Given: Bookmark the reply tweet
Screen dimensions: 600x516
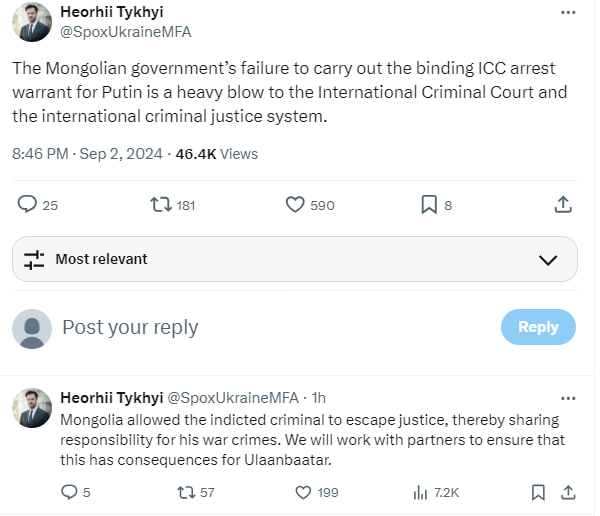Looking at the screenshot, I should click(x=538, y=492).
